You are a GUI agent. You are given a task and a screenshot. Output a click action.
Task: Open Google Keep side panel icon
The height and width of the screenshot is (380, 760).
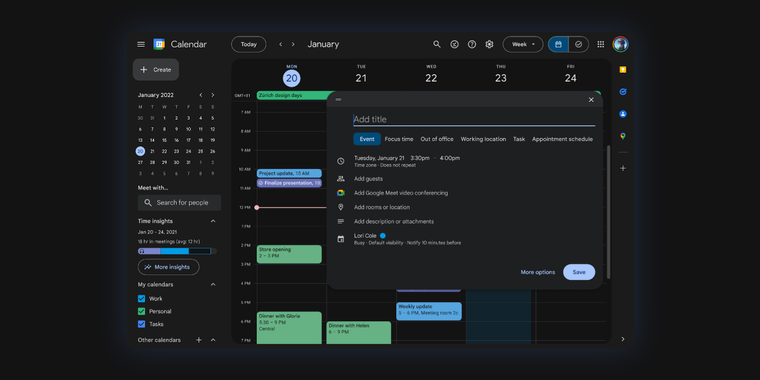click(x=623, y=70)
